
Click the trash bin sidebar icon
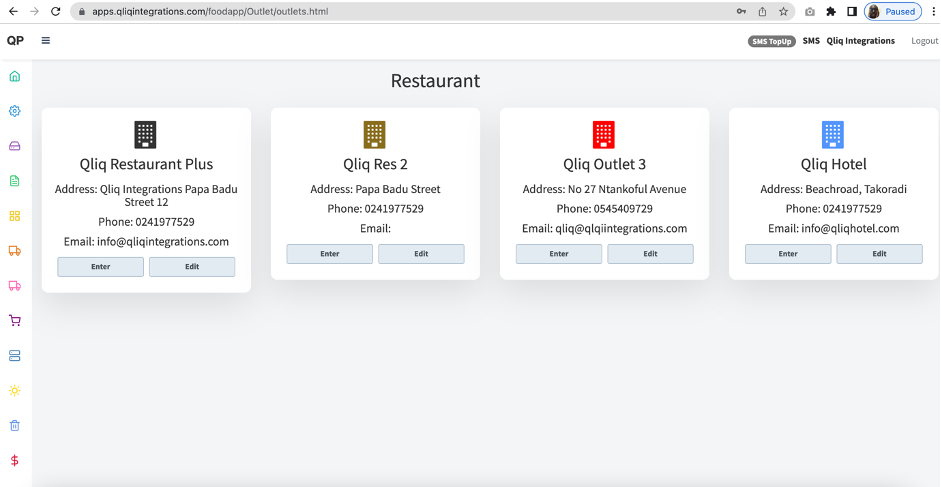15,426
